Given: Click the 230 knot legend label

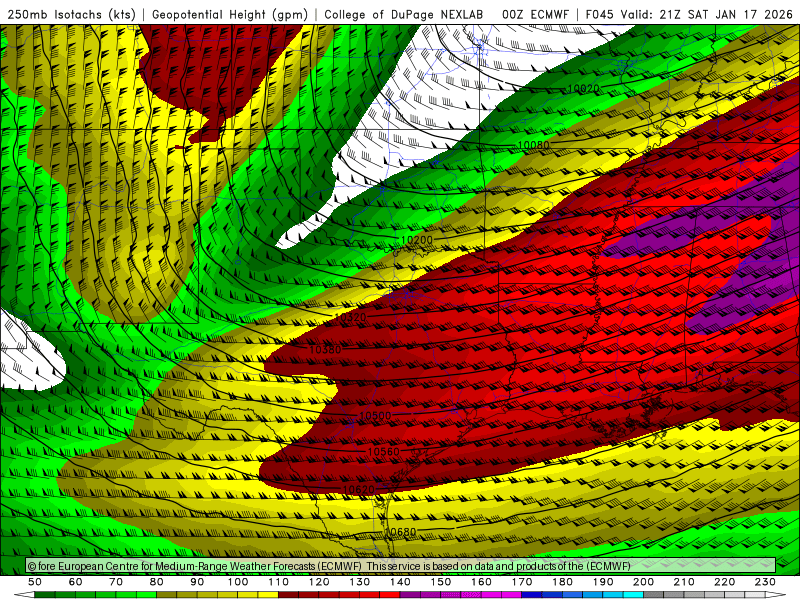Looking at the screenshot, I should (x=765, y=582).
